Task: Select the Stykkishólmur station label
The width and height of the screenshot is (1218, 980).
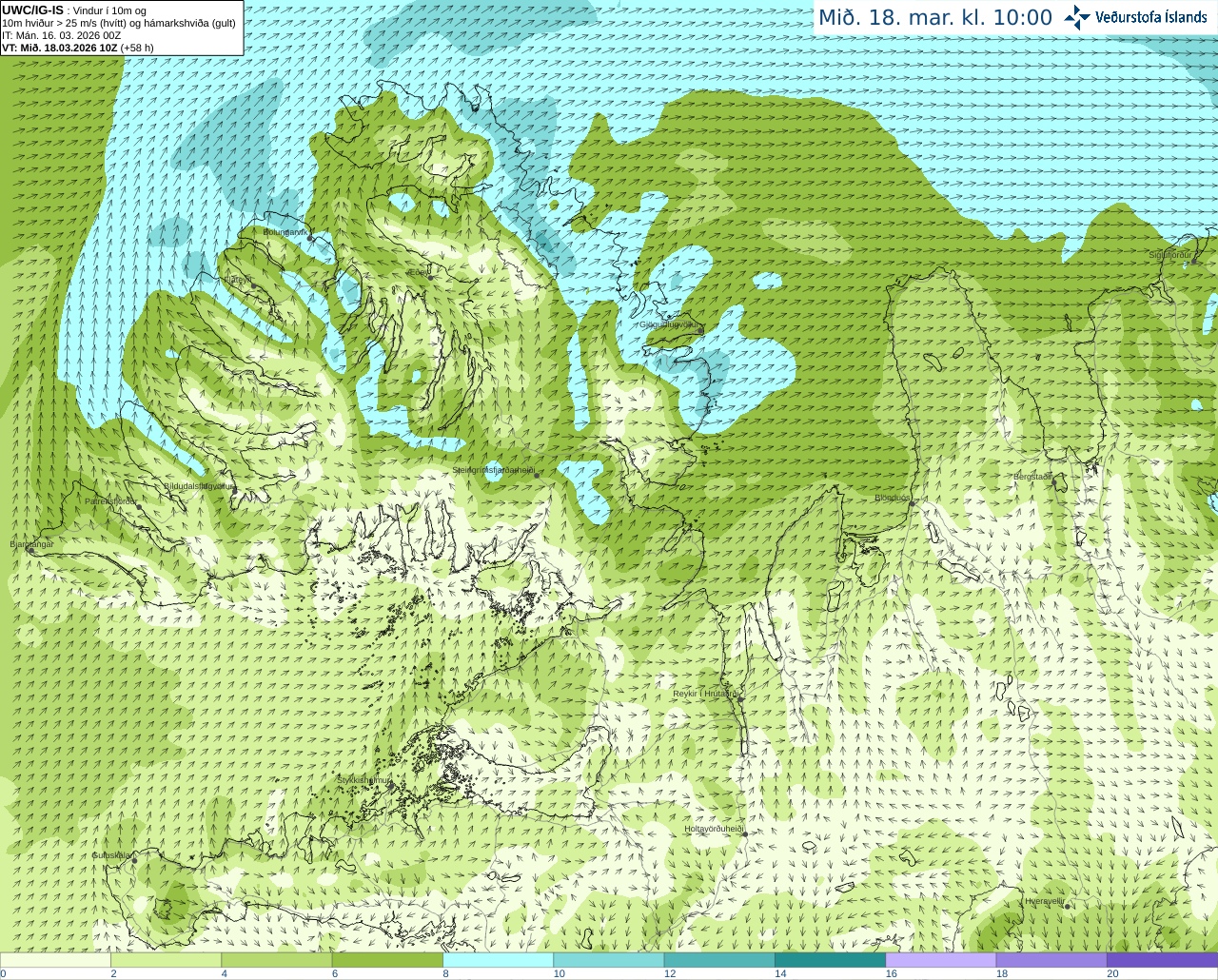Action: click(x=363, y=780)
